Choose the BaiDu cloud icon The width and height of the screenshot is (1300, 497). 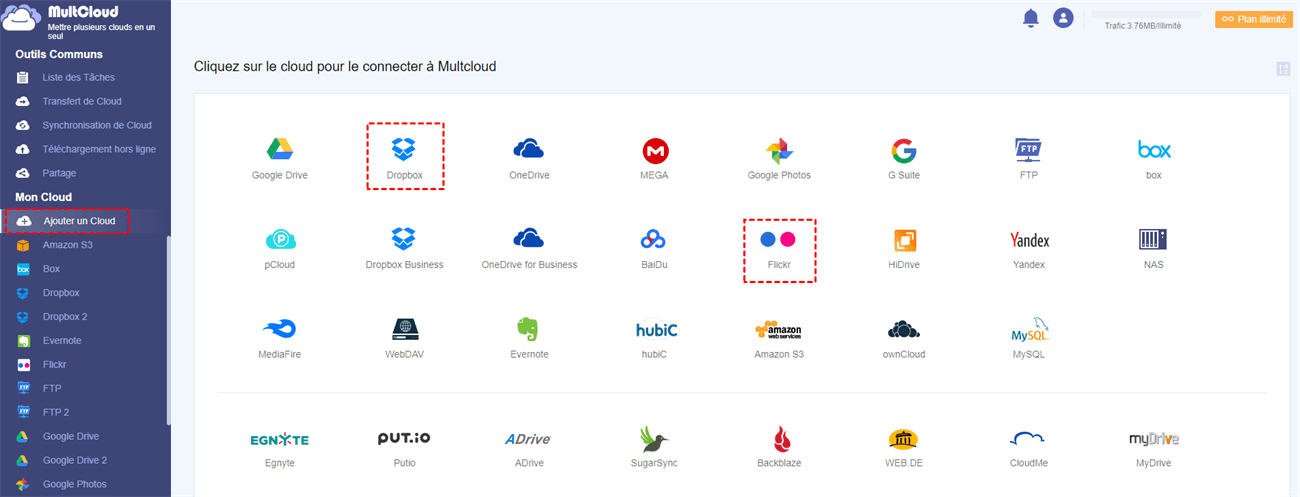[655, 240]
